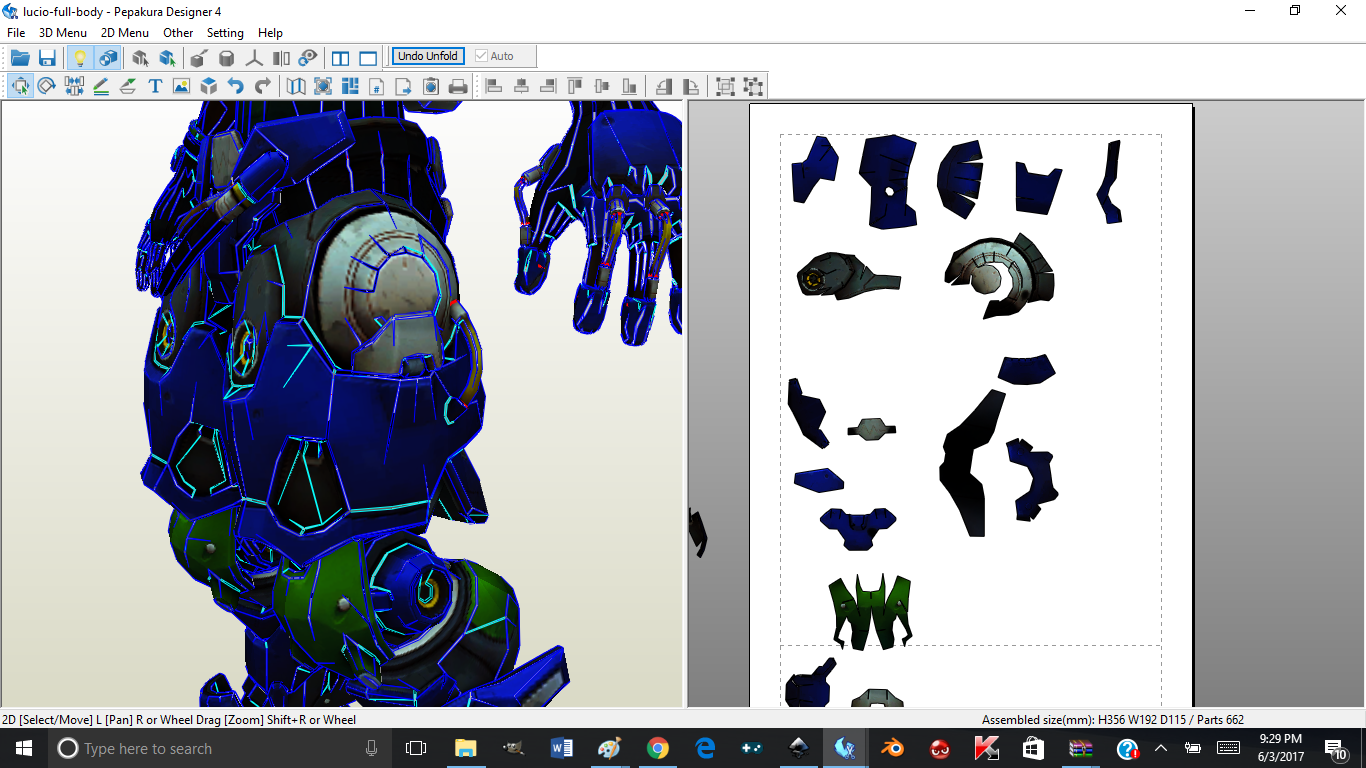Open the Help menu
The height and width of the screenshot is (768, 1366).
[x=270, y=33]
